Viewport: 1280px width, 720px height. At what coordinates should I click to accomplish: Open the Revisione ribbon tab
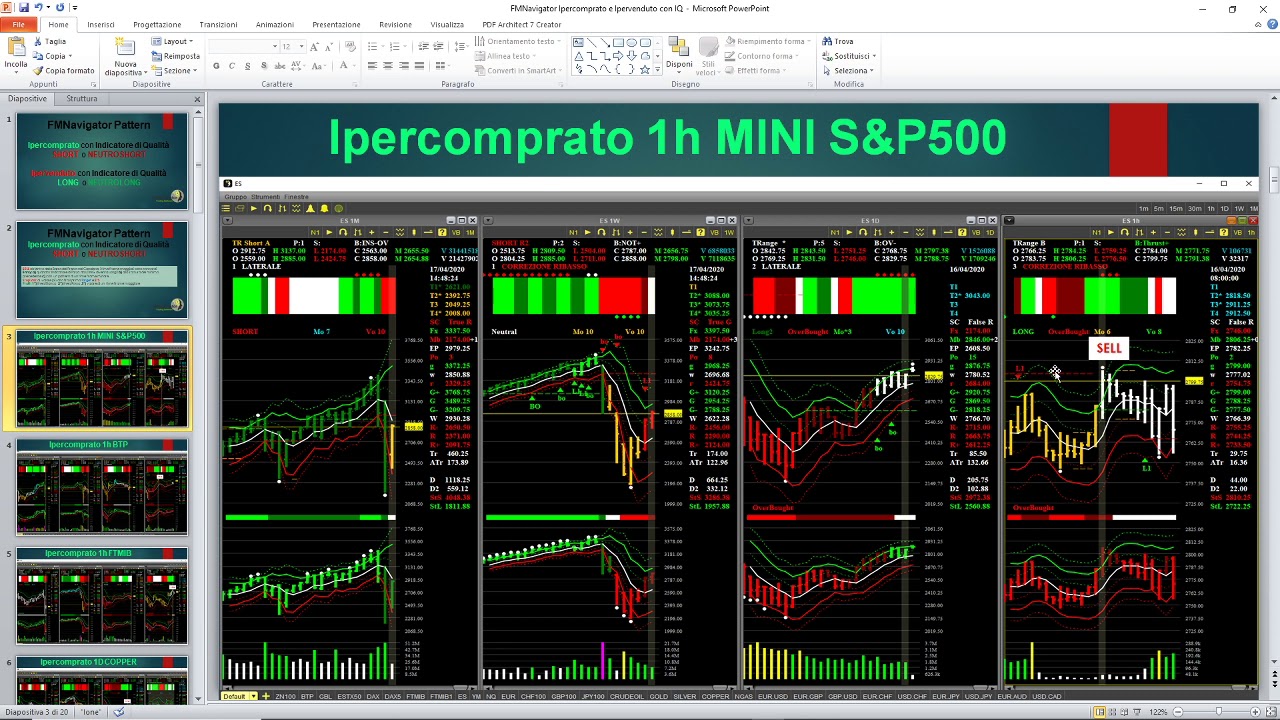point(395,24)
